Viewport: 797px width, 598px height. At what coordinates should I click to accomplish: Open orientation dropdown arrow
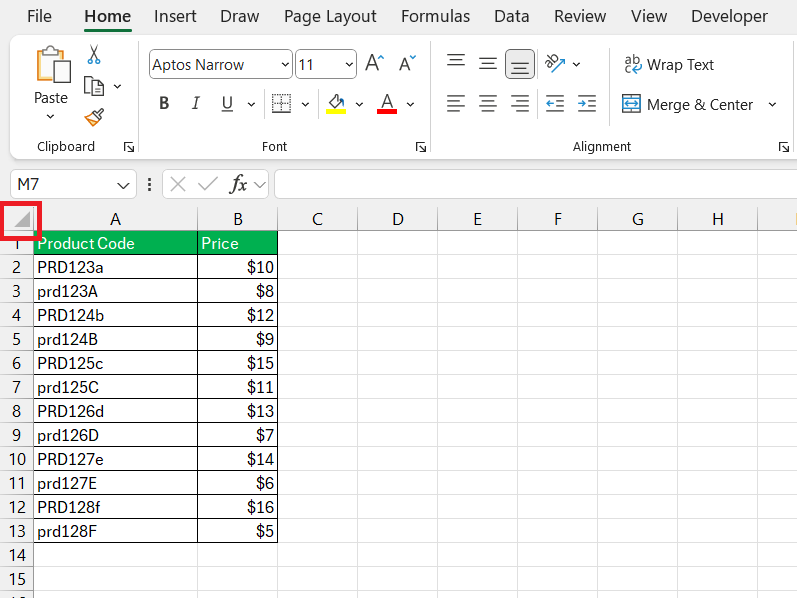(576, 65)
